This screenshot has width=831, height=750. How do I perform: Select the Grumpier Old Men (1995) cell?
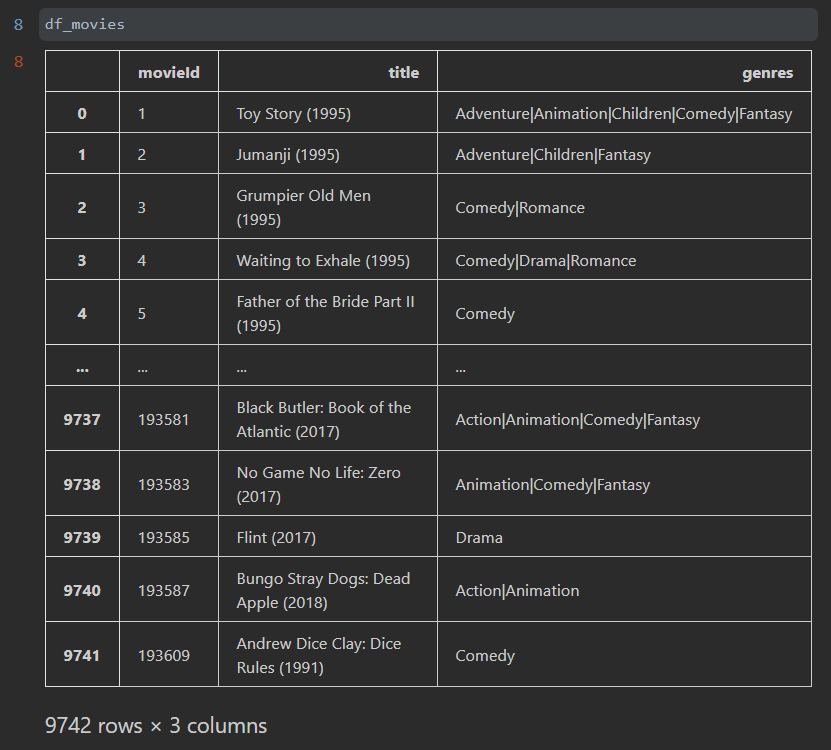(x=328, y=207)
